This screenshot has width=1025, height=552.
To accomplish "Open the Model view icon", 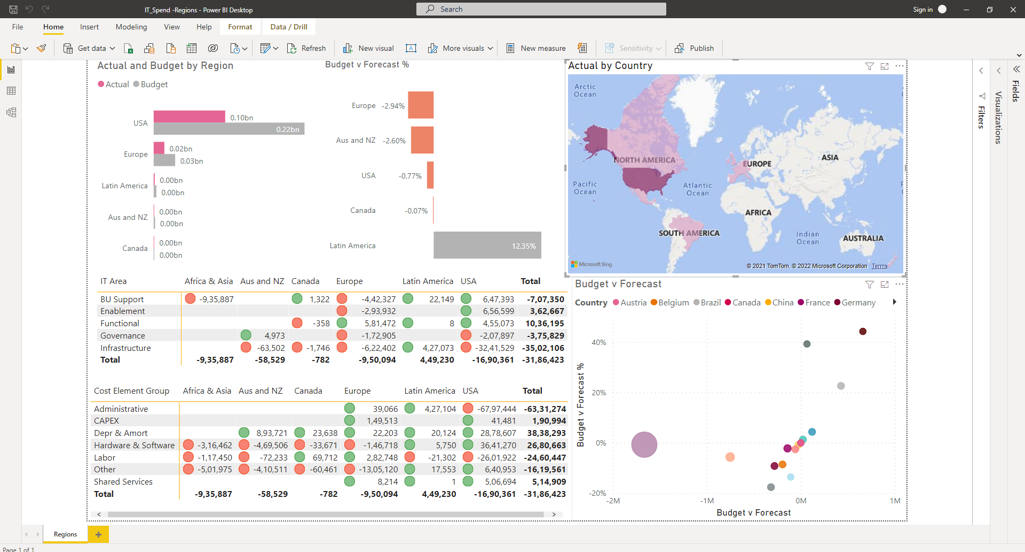I will [x=11, y=113].
